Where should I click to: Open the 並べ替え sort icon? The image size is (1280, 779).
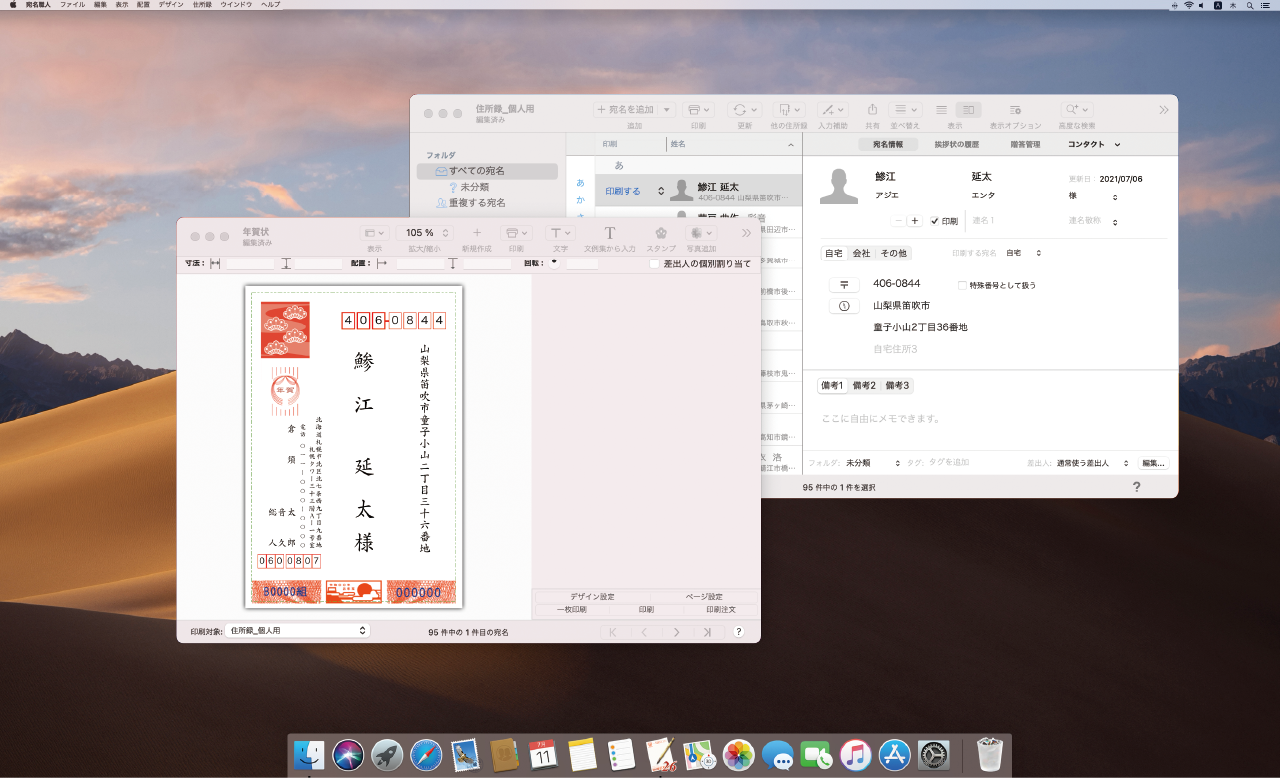(905, 109)
